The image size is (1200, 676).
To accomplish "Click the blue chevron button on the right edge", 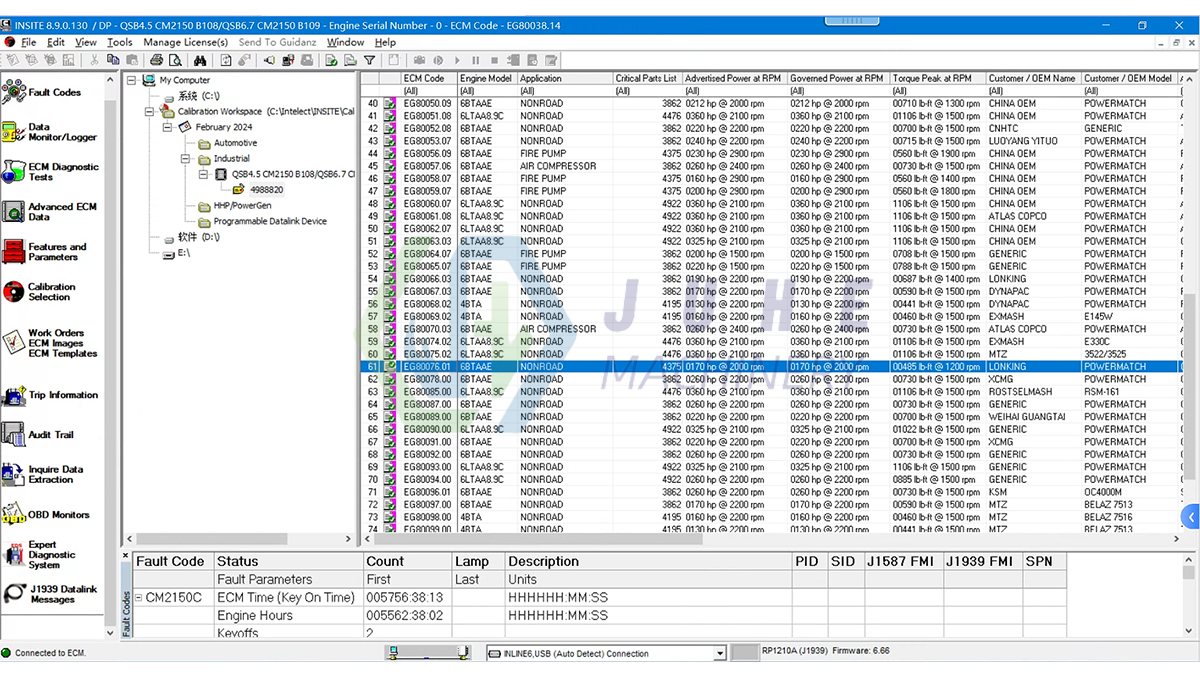I will (1192, 517).
